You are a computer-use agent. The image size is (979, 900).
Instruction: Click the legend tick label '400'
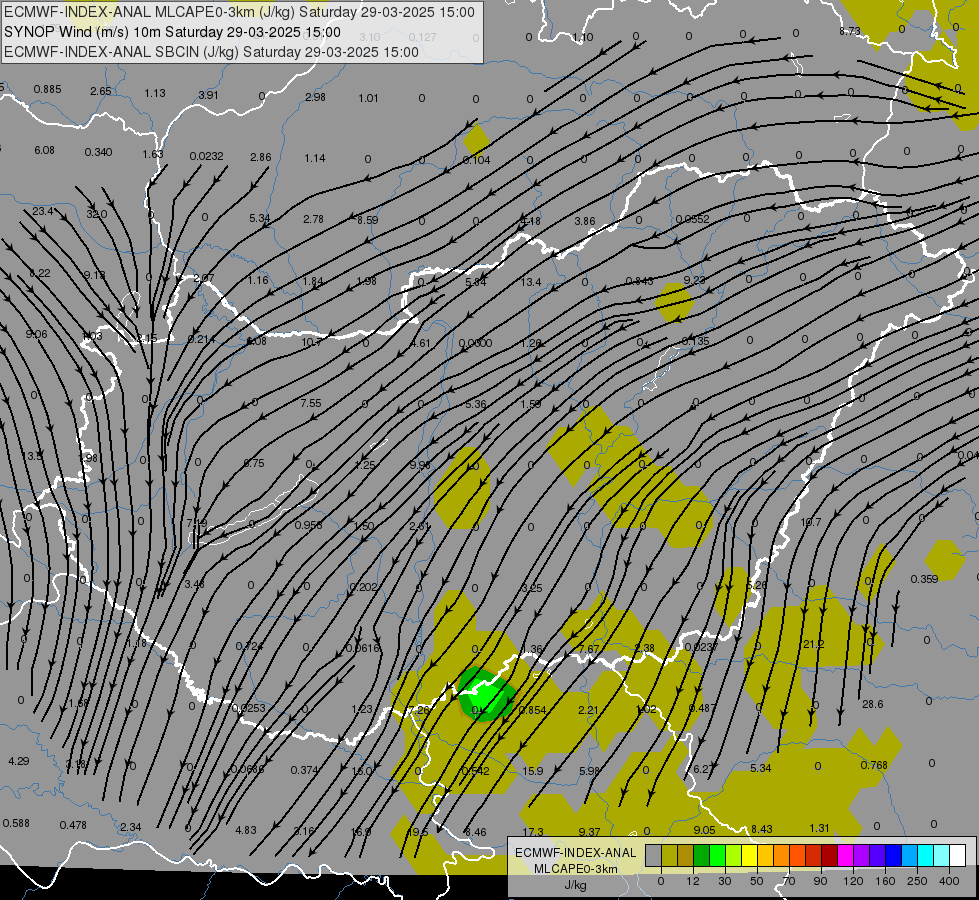[949, 881]
